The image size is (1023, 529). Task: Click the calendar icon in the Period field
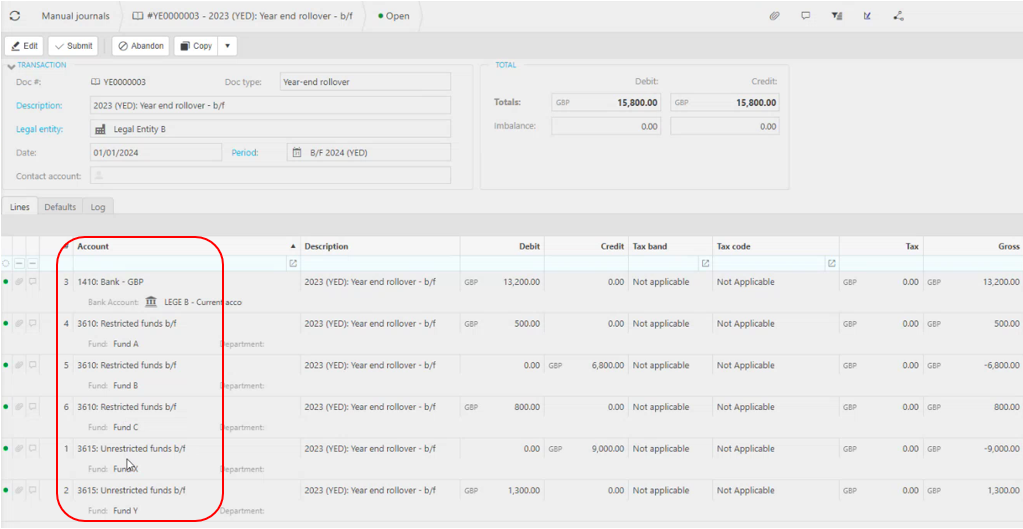(x=297, y=153)
